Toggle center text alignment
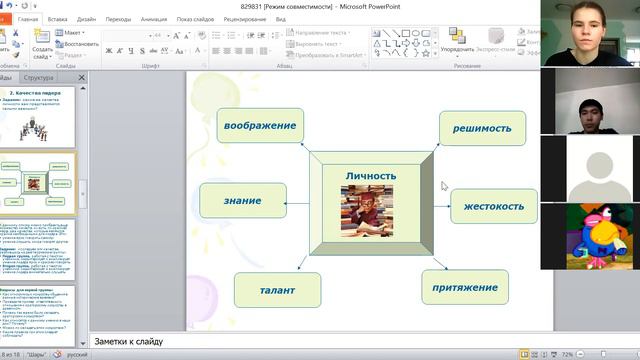This screenshot has height=360, width=640. (x=227, y=51)
